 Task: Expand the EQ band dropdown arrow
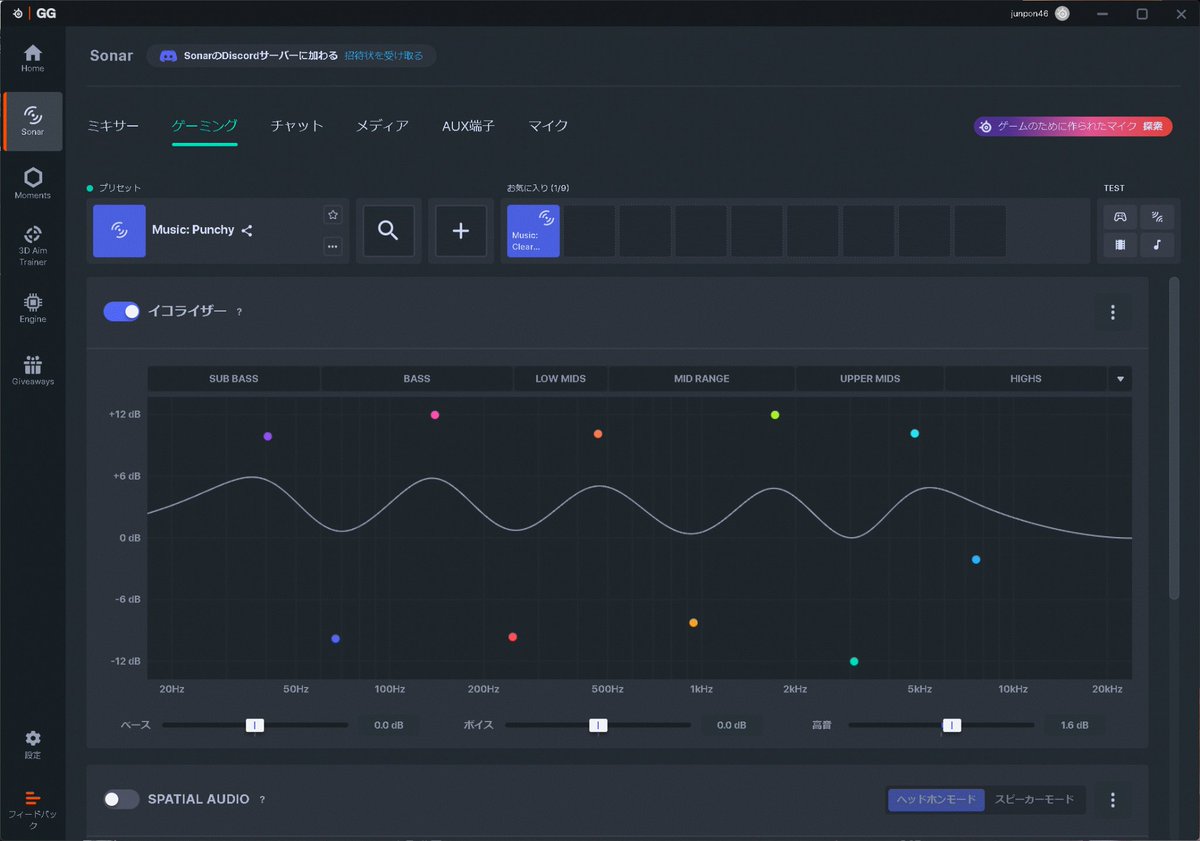[x=1120, y=379]
